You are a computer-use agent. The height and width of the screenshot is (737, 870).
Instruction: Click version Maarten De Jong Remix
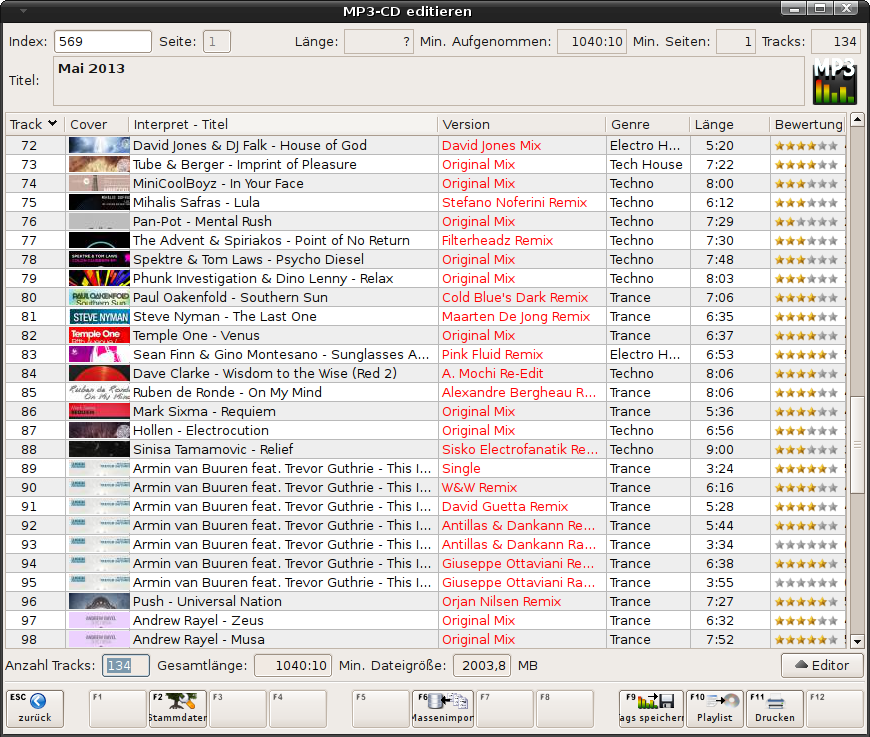pyautogui.click(x=516, y=317)
